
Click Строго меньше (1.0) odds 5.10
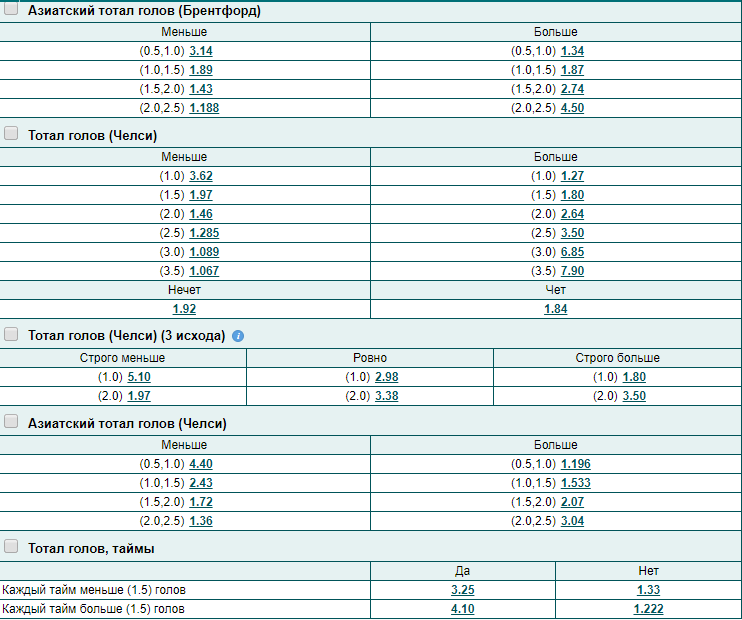[x=139, y=377]
